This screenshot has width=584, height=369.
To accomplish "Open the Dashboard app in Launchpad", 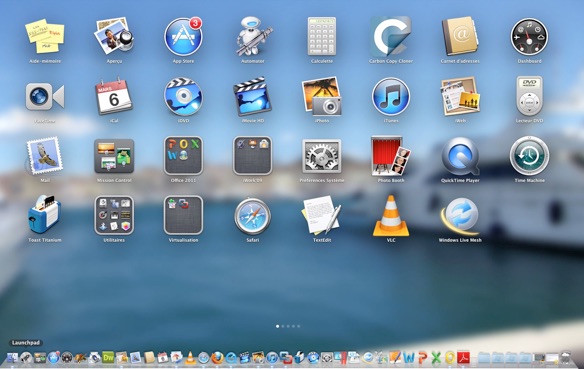I will [x=529, y=36].
